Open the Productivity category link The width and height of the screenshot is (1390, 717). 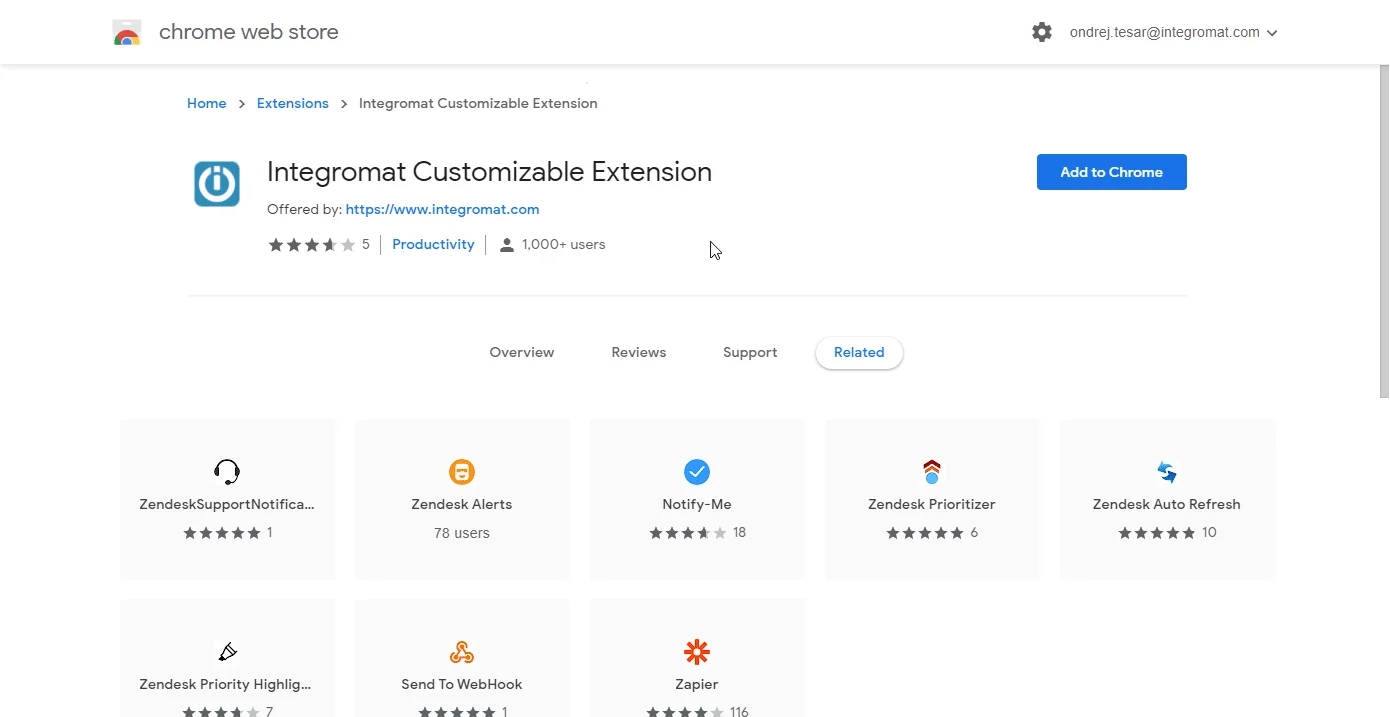[433, 244]
